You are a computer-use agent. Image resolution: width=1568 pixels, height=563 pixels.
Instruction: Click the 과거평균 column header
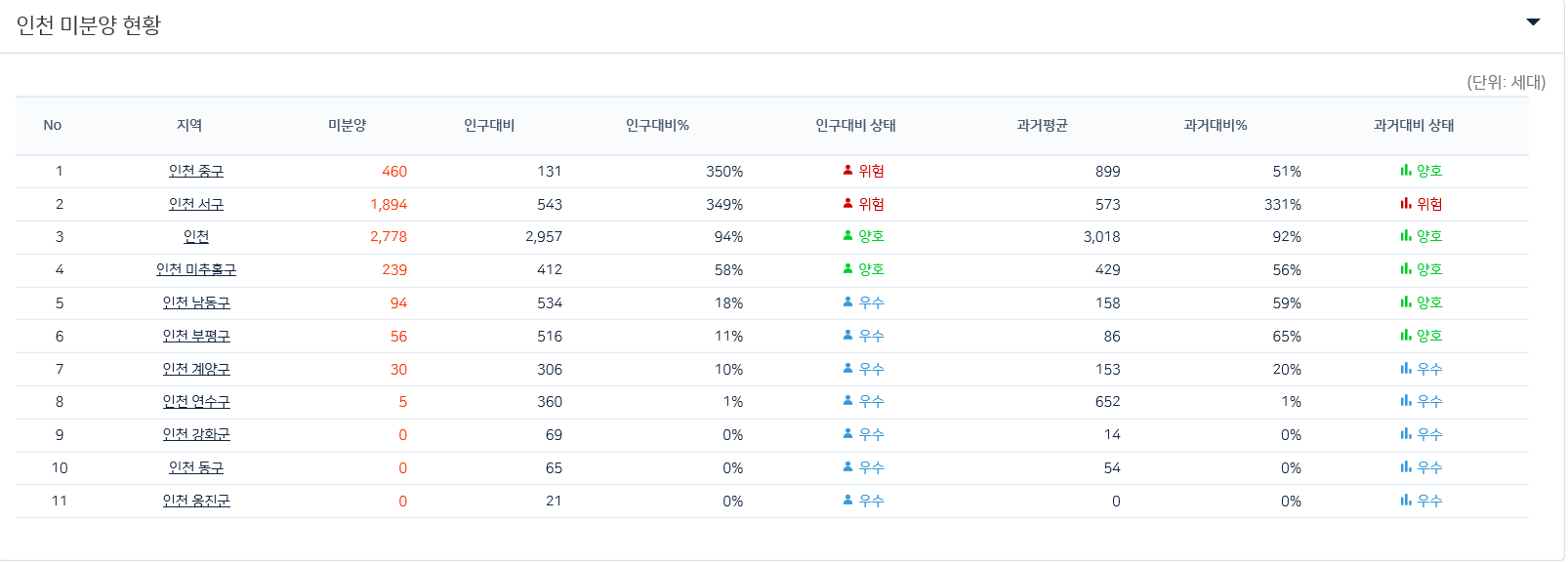click(x=1042, y=125)
